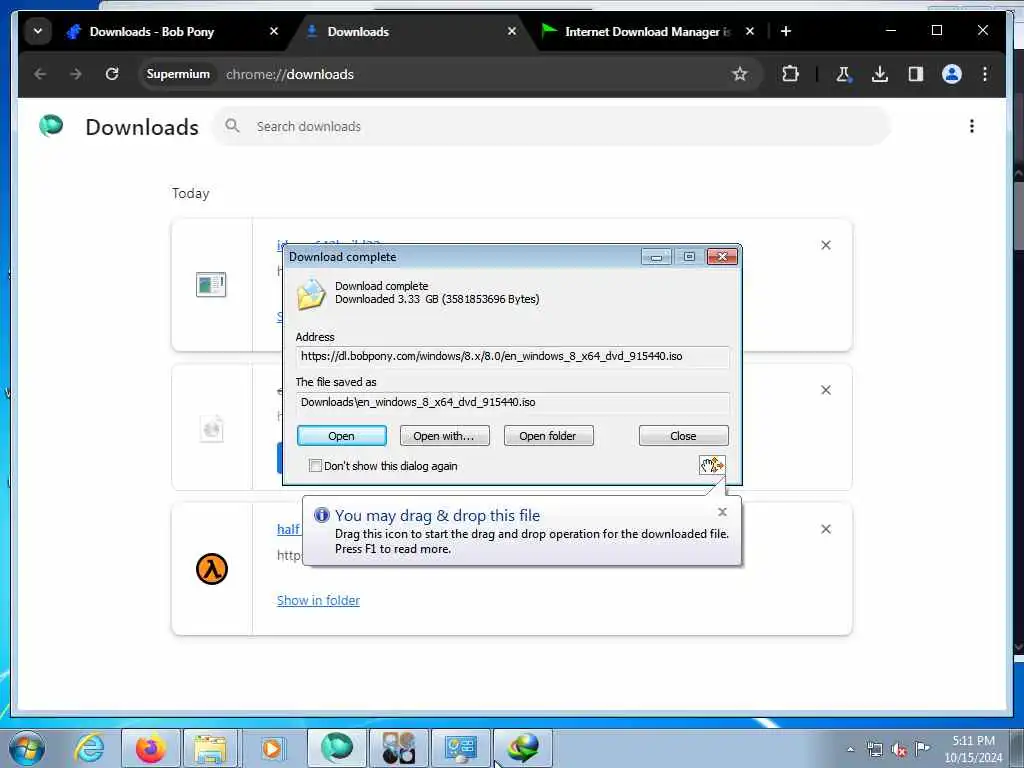The width and height of the screenshot is (1024, 768).
Task: Click the muted volume tray icon
Action: click(x=899, y=750)
